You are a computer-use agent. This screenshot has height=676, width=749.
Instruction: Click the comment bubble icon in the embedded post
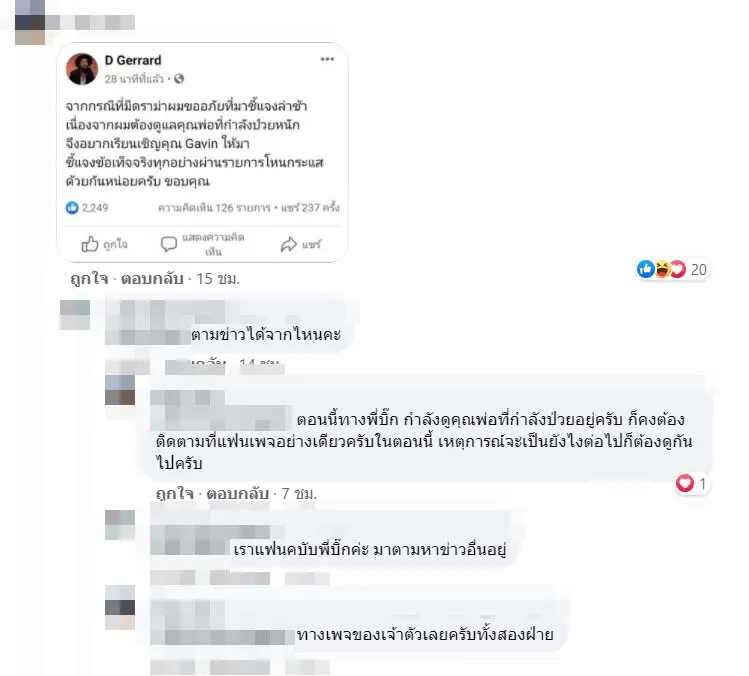coord(169,244)
